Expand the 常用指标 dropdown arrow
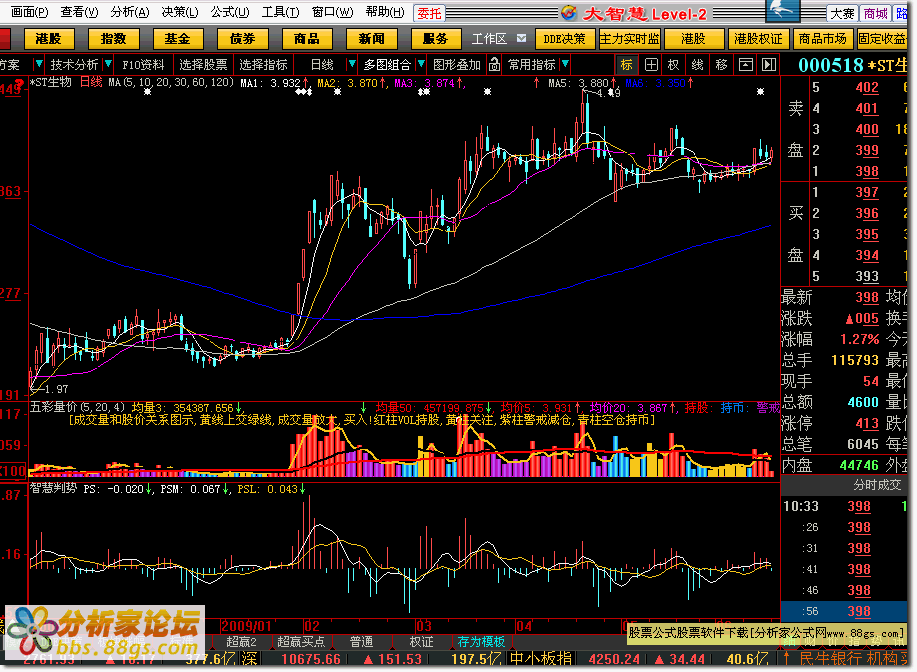 pyautogui.click(x=565, y=64)
